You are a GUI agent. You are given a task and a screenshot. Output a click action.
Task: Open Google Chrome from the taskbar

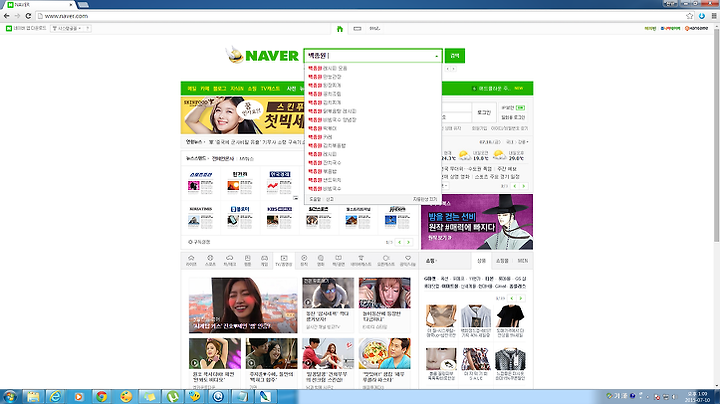[x=101, y=396]
